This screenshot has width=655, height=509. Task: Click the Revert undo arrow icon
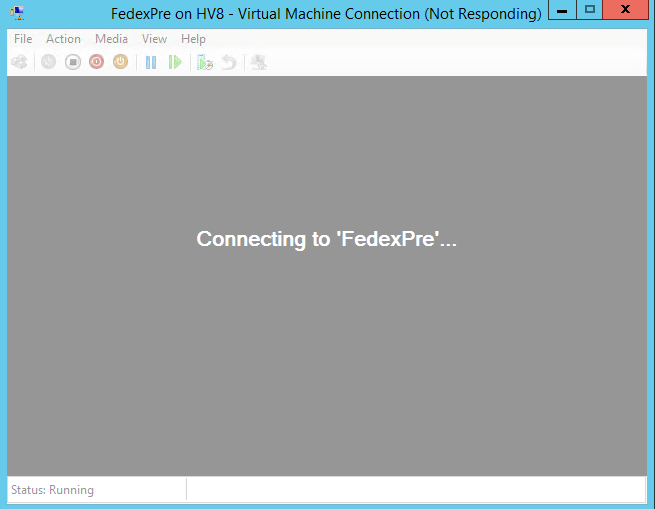(x=229, y=63)
